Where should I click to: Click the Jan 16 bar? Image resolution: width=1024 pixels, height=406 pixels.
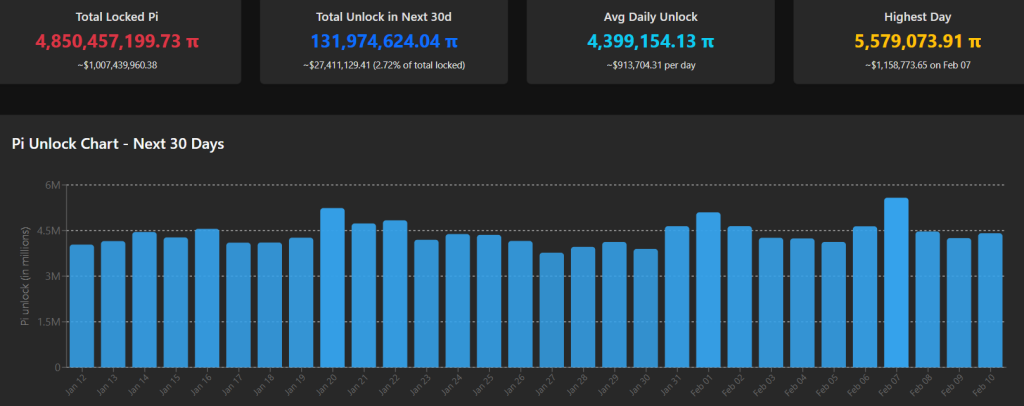[x=207, y=300]
